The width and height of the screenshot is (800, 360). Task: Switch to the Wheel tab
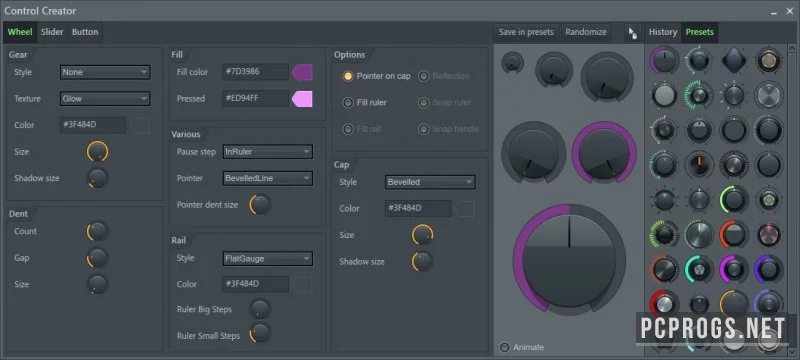[x=20, y=32]
